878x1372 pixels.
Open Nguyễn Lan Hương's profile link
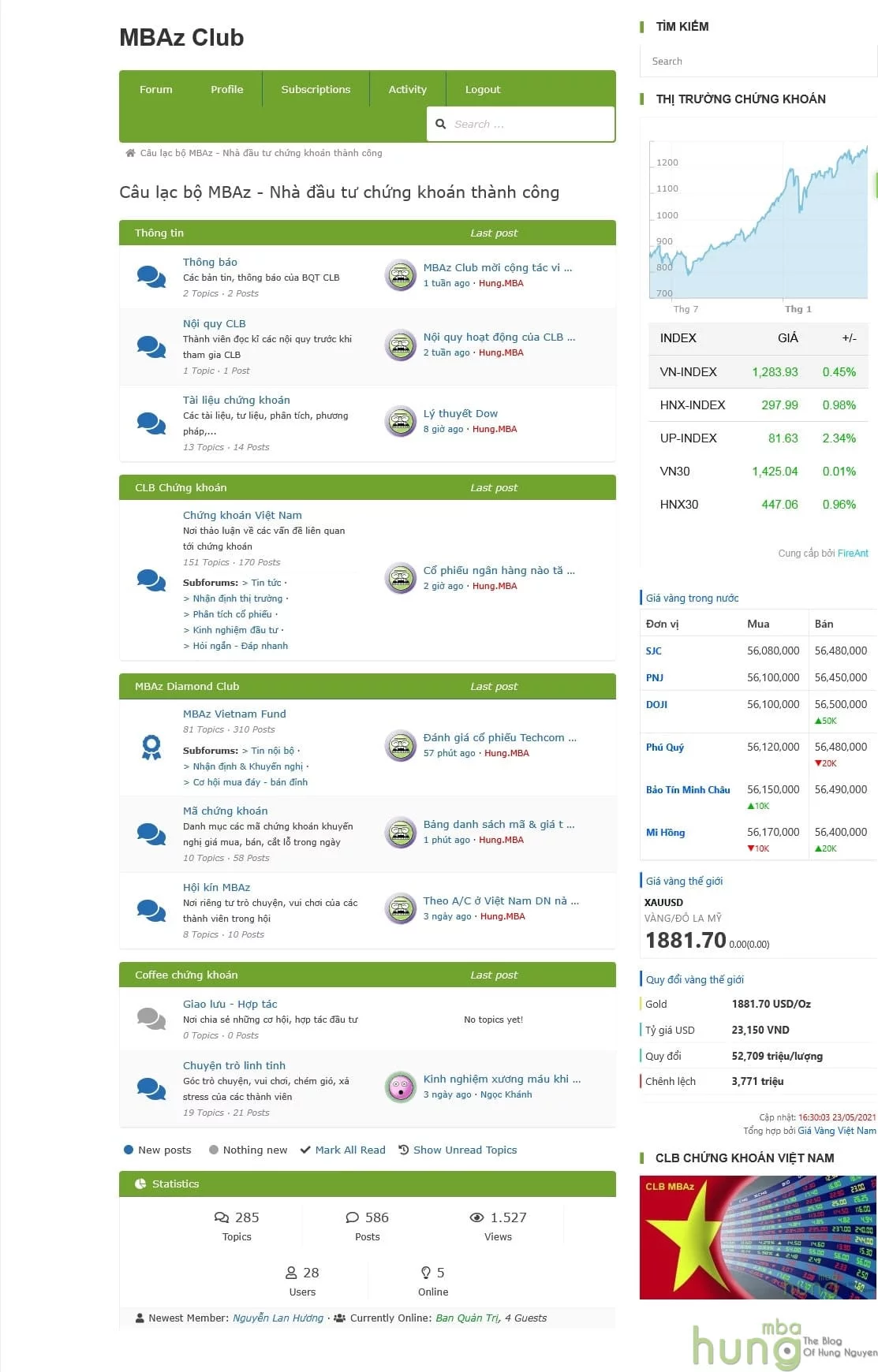click(x=278, y=1318)
